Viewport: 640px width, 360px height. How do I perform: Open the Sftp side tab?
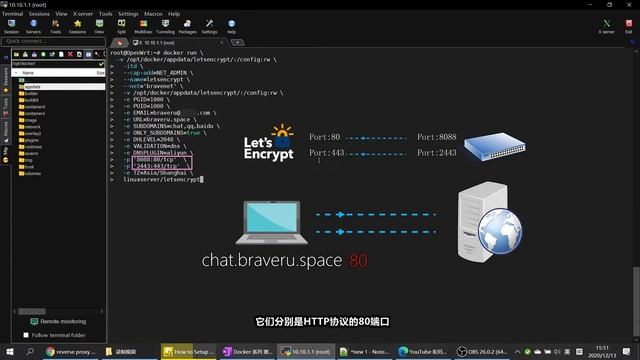point(5,155)
